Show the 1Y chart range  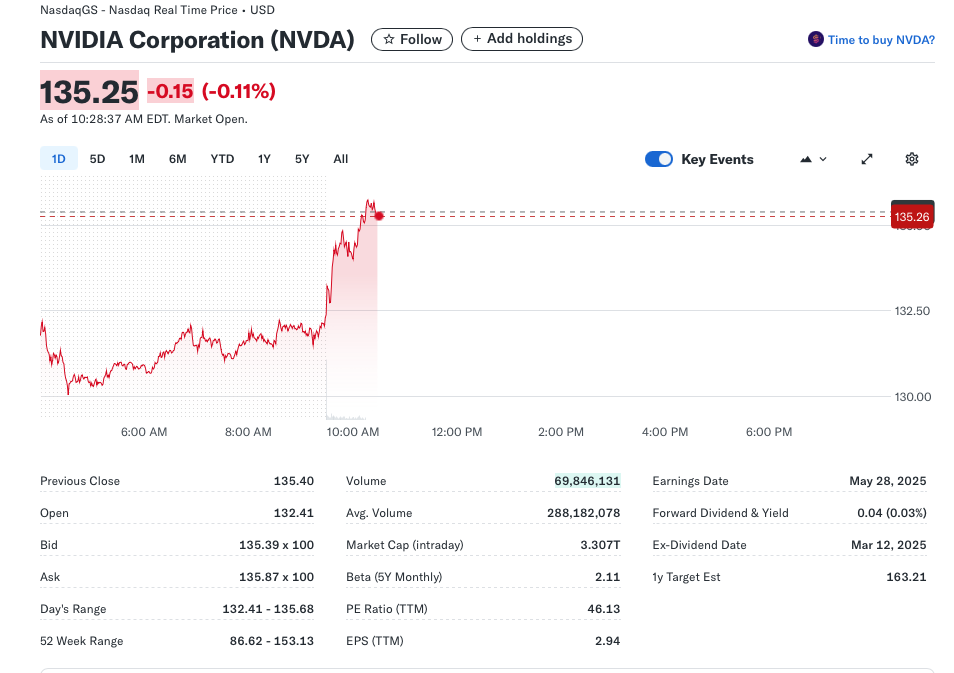click(264, 159)
